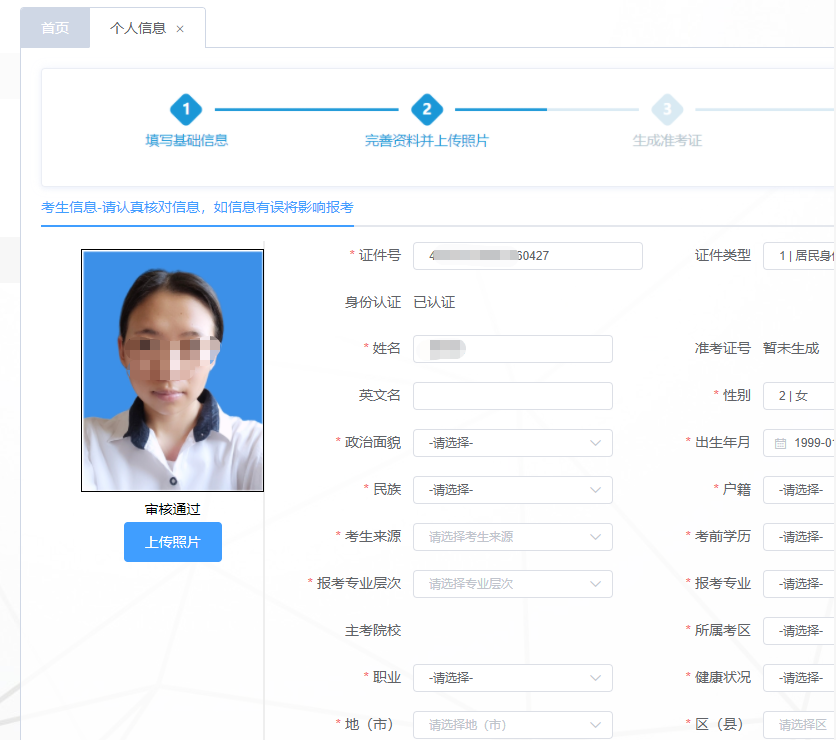
Task: Close the 个人信息 tab
Action: [x=180, y=28]
